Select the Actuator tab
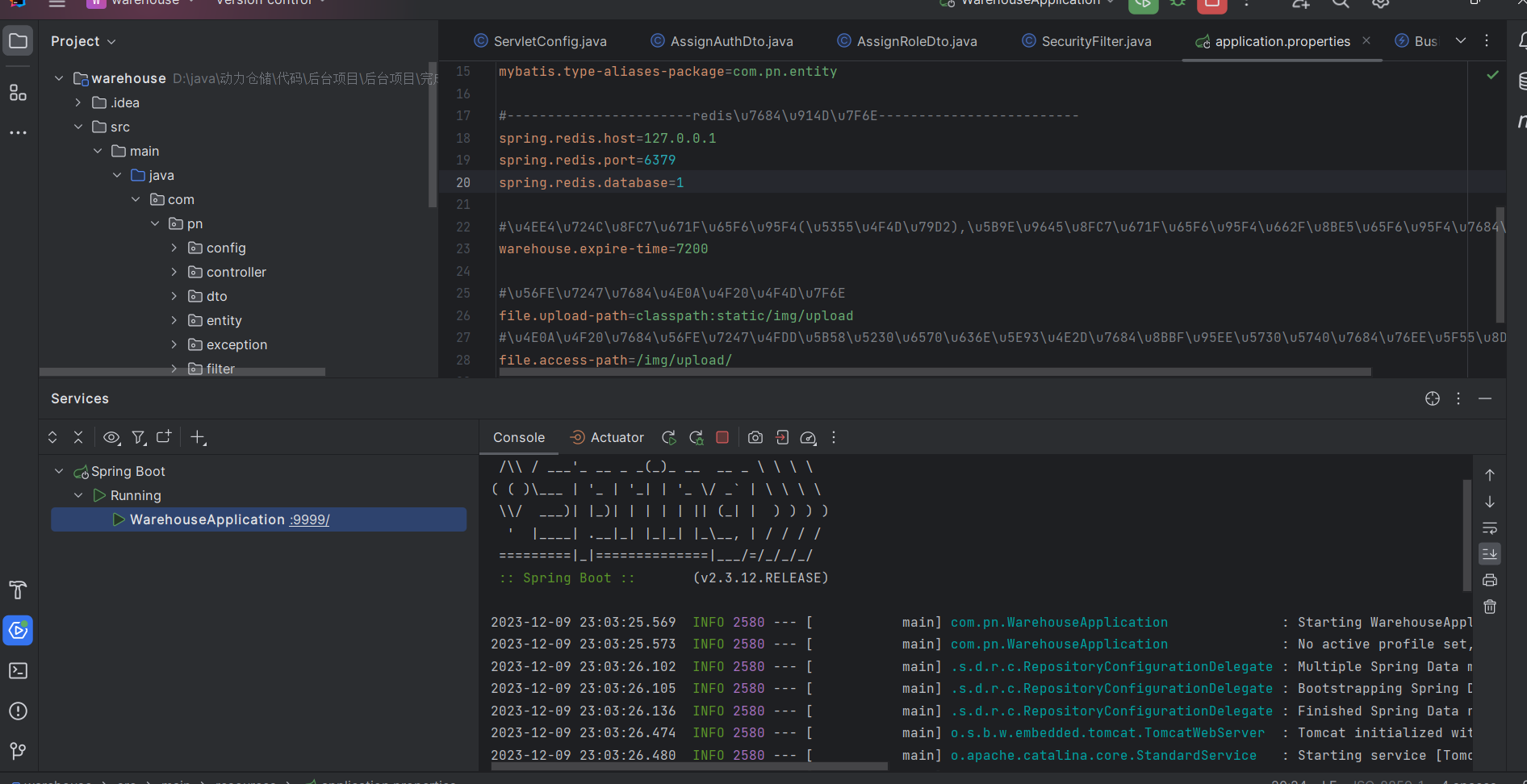Viewport: 1527px width, 784px height. pos(607,437)
